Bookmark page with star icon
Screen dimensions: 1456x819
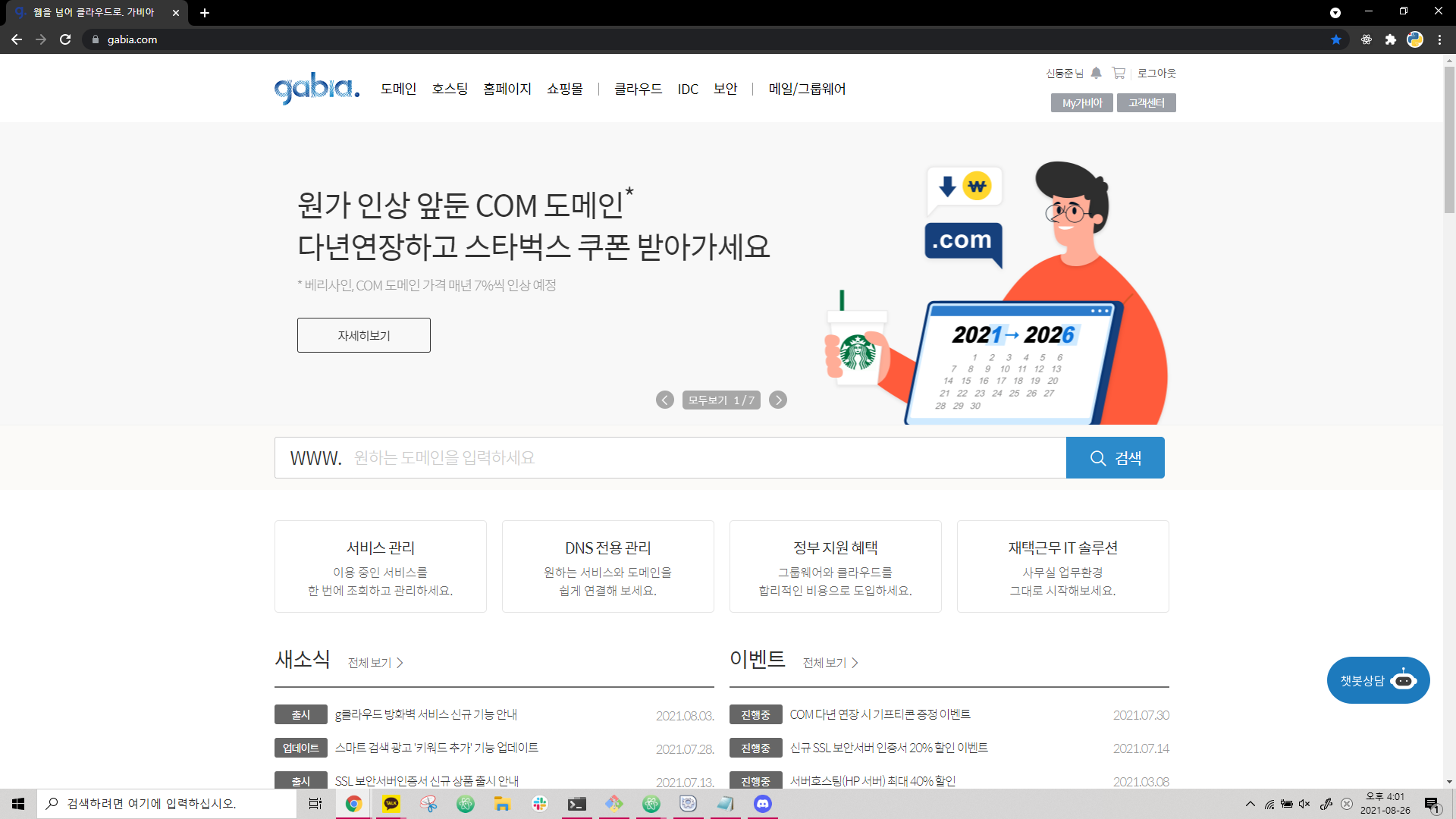coord(1336,39)
